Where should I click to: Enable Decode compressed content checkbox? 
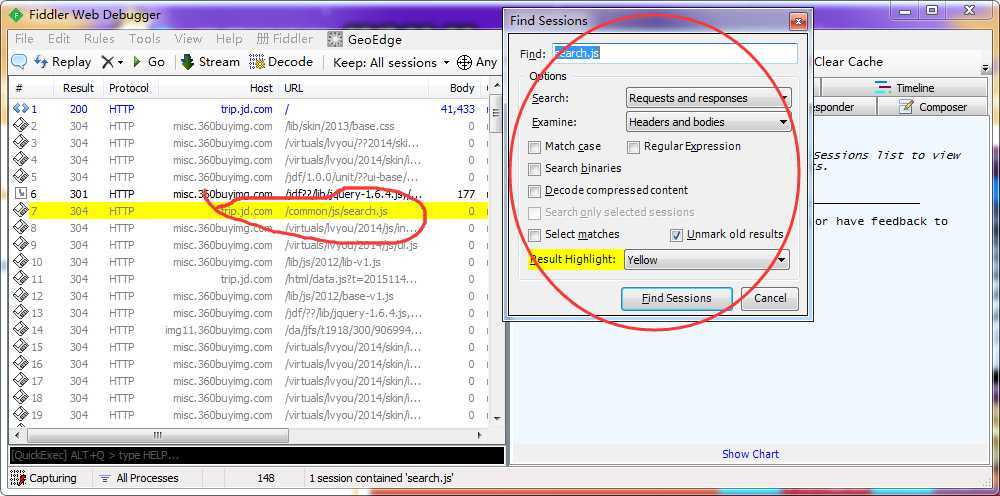[x=534, y=191]
